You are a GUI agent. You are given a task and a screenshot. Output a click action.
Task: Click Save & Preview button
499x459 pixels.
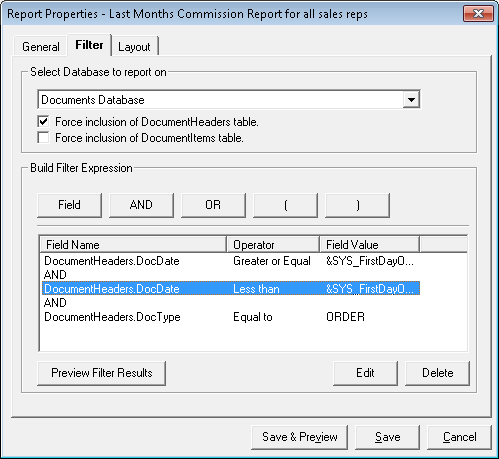point(299,437)
